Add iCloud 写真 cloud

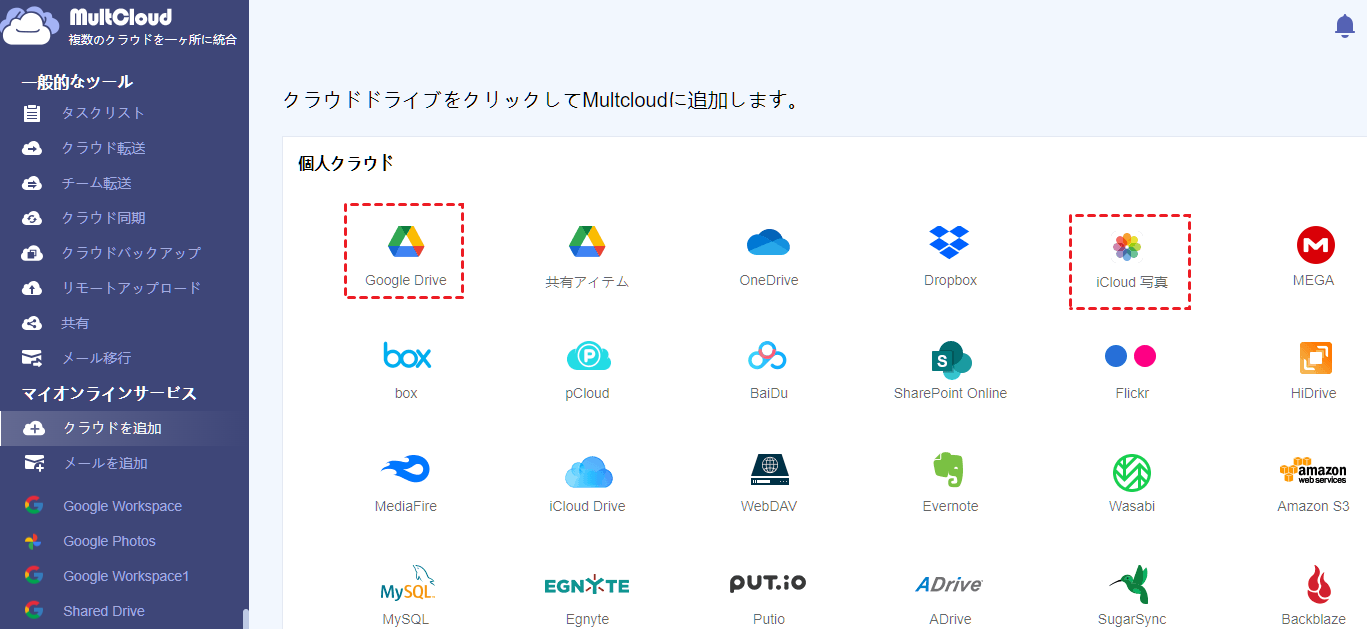point(1131,260)
